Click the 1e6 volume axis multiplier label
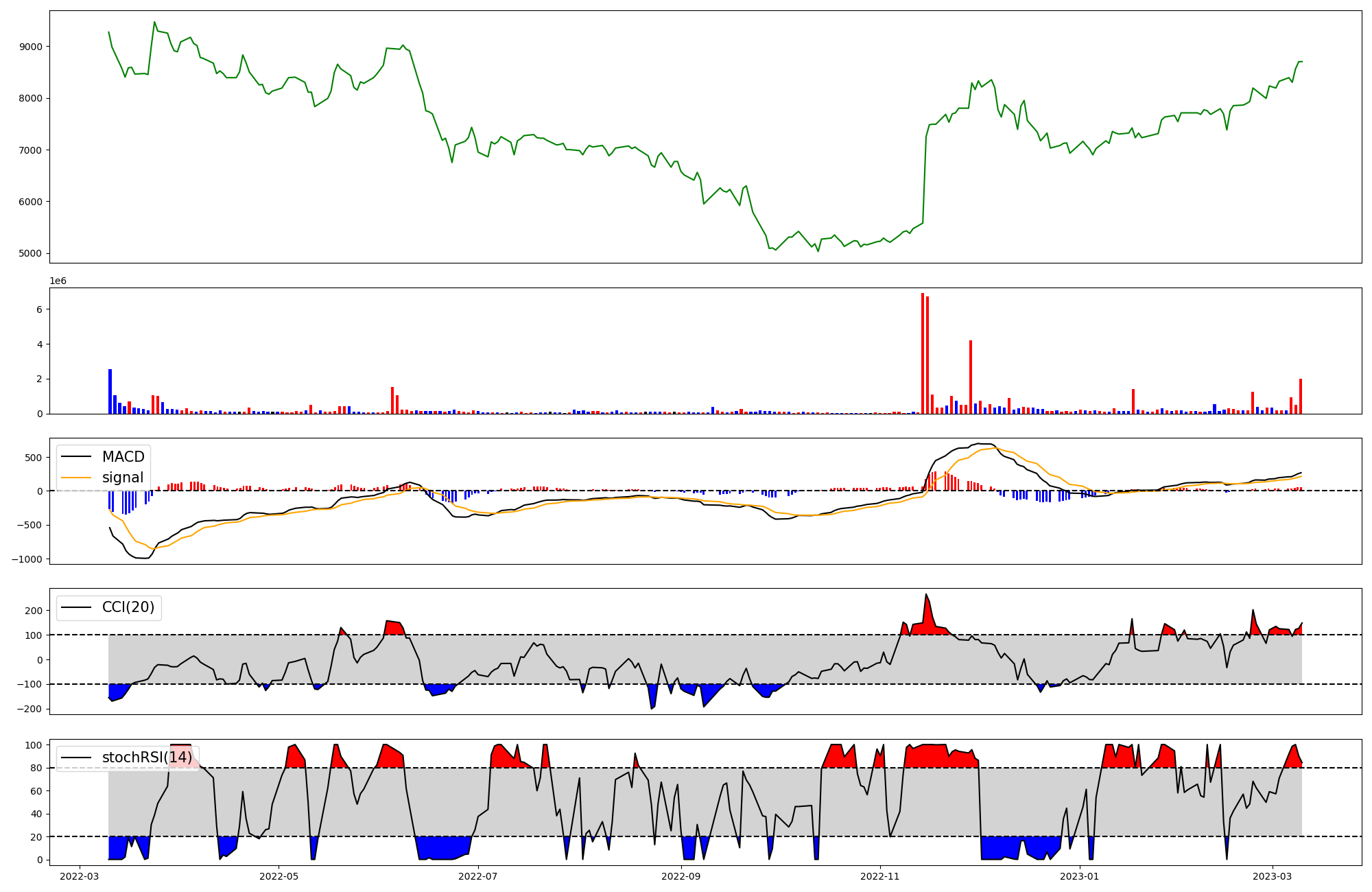 tap(58, 281)
